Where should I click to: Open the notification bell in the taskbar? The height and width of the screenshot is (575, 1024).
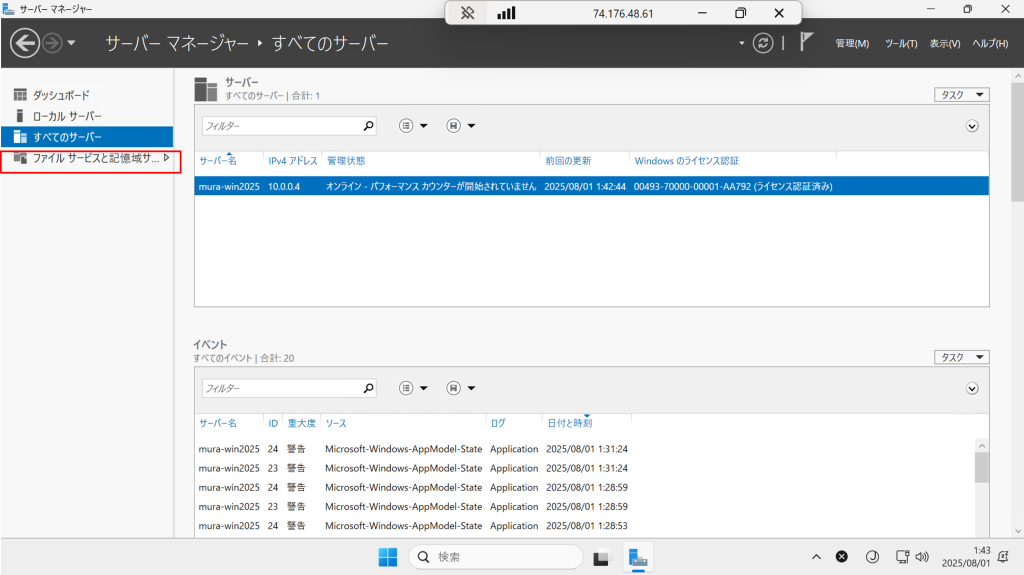click(x=1004, y=557)
